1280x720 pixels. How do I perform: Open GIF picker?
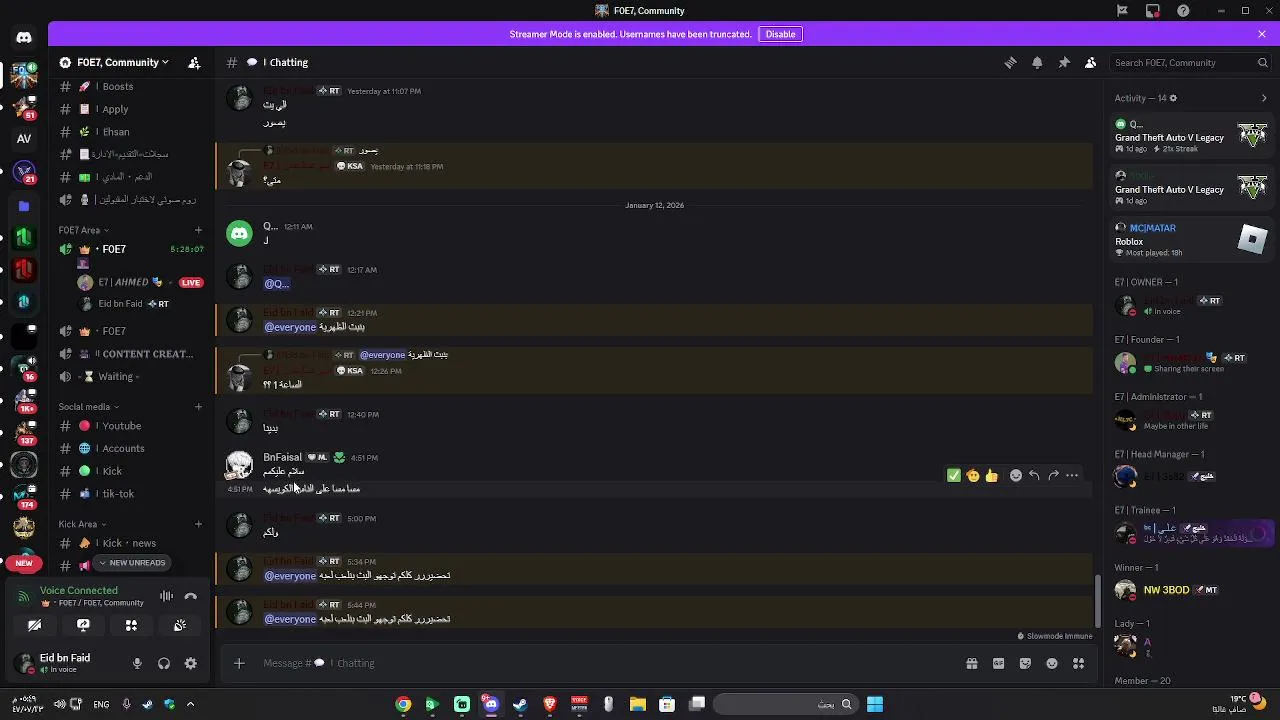(998, 663)
